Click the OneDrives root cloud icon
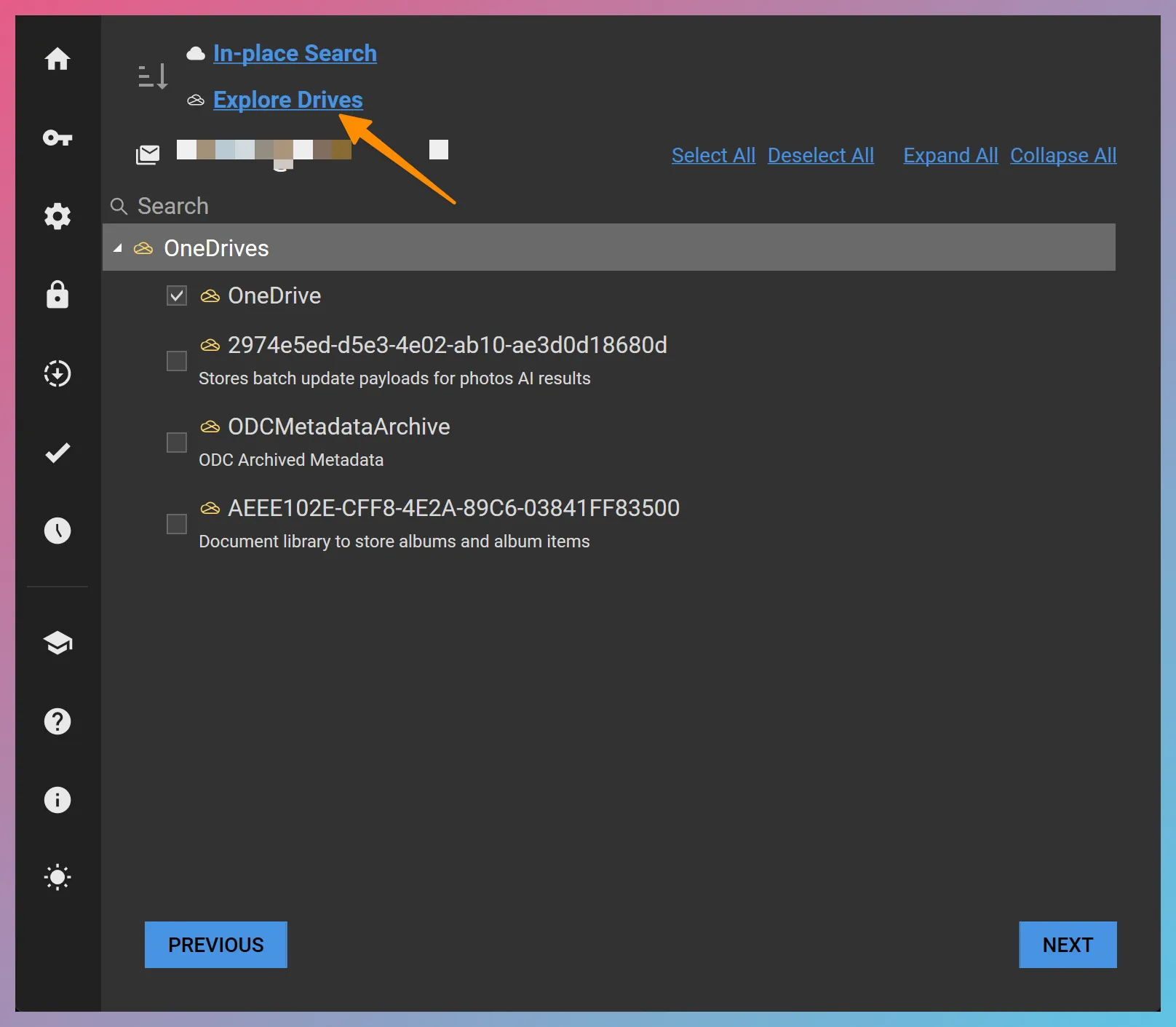Screen dimensions: 1176x1027 (143, 249)
